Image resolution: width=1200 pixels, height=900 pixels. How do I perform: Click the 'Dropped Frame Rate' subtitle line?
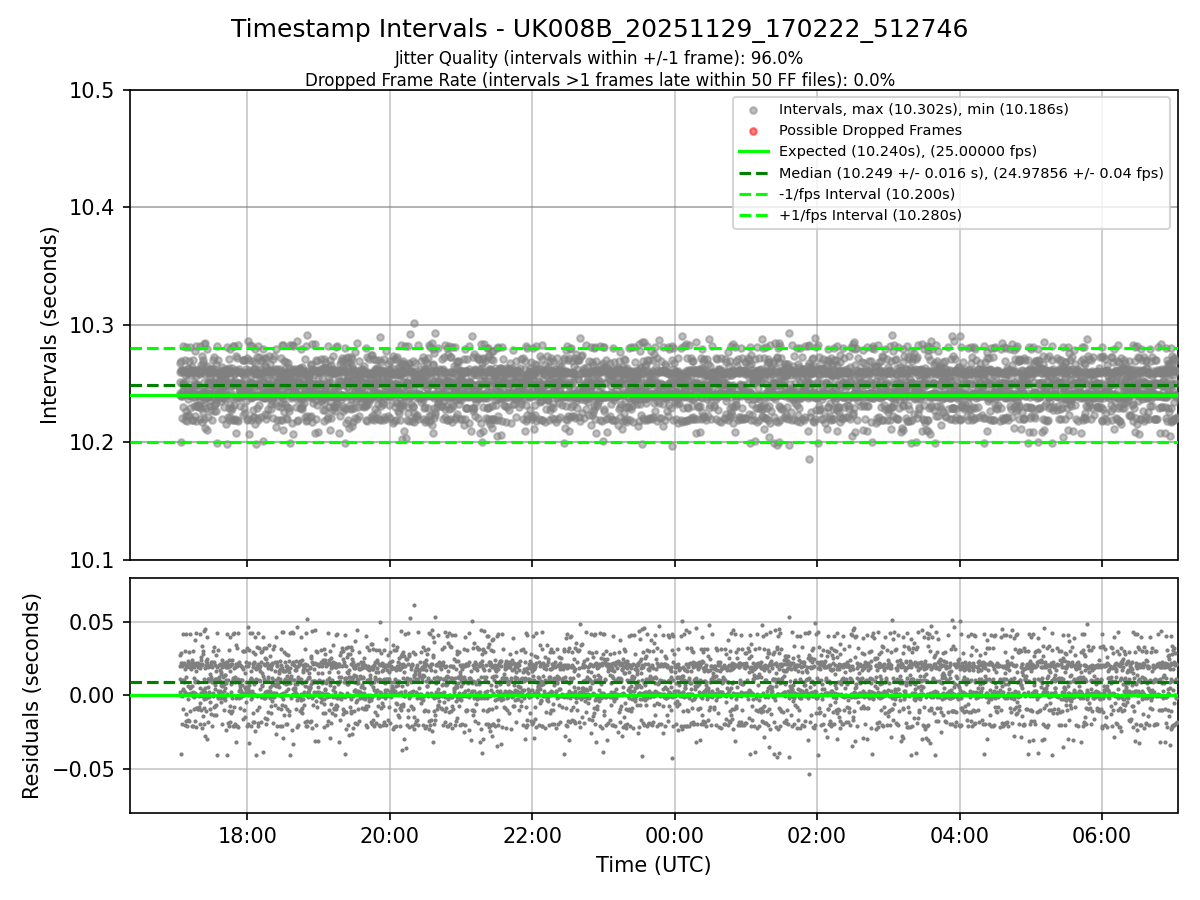[599, 80]
